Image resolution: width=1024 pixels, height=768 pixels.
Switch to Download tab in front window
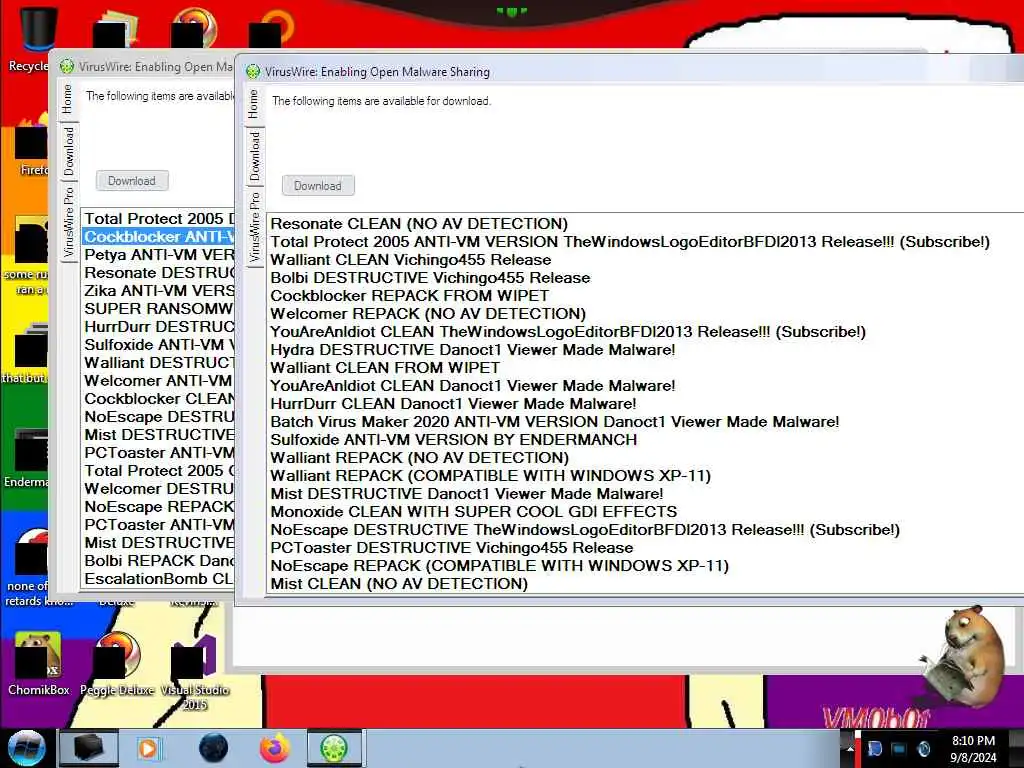[x=253, y=157]
